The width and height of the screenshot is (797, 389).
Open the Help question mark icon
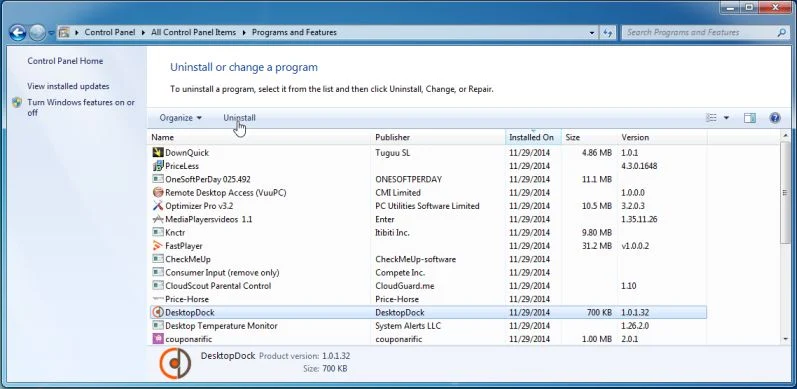pyautogui.click(x=775, y=118)
